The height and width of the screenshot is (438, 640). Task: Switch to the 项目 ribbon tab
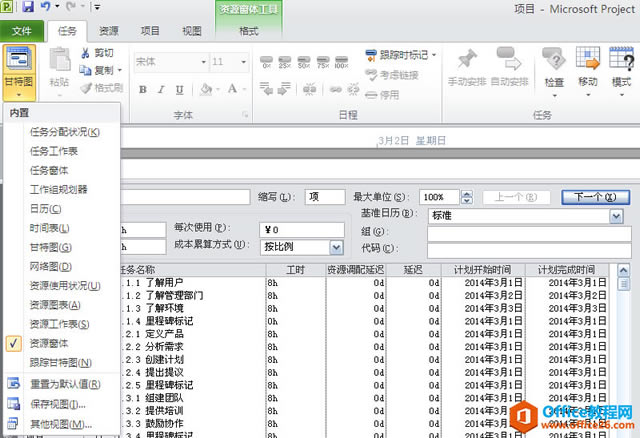coord(150,31)
